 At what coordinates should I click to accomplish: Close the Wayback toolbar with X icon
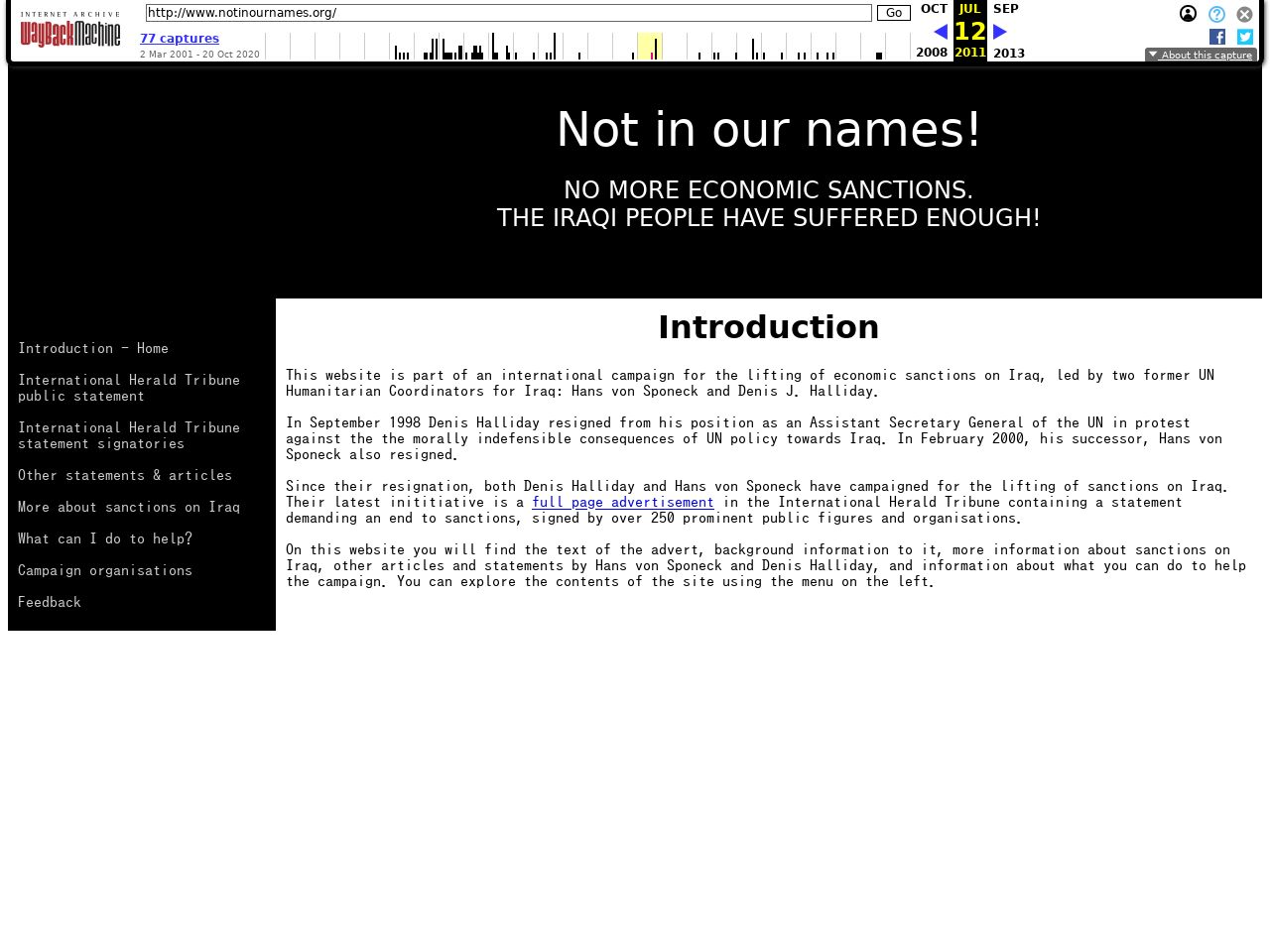coord(1244,14)
